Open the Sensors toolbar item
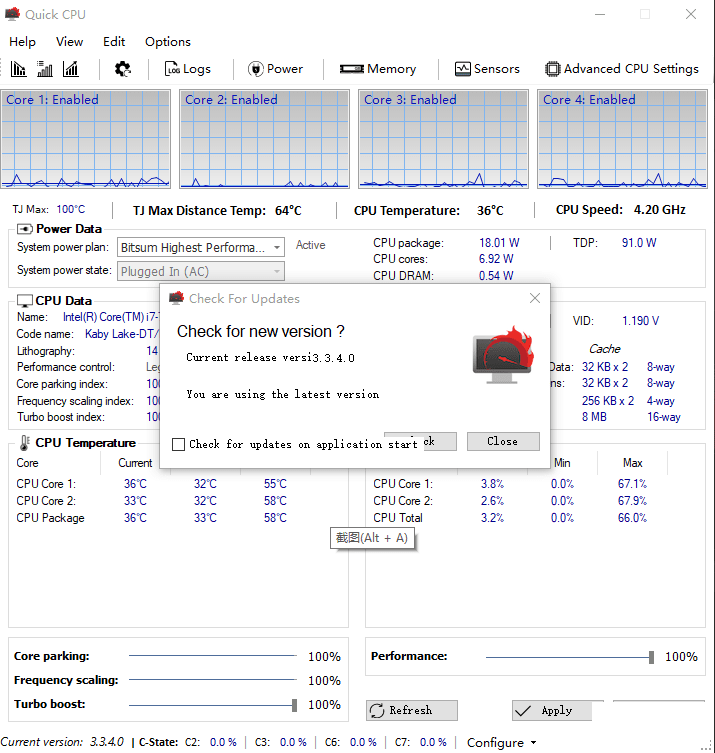This screenshot has width=715, height=753. click(x=487, y=69)
